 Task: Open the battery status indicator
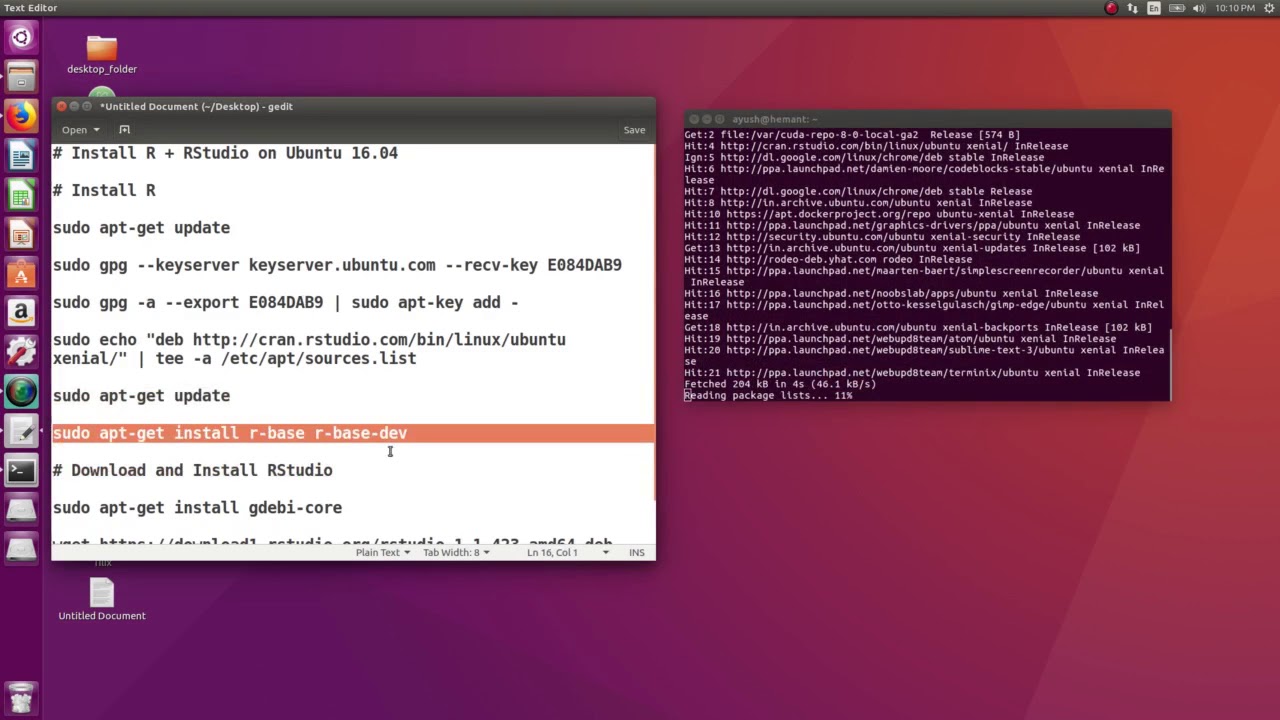(x=1175, y=8)
